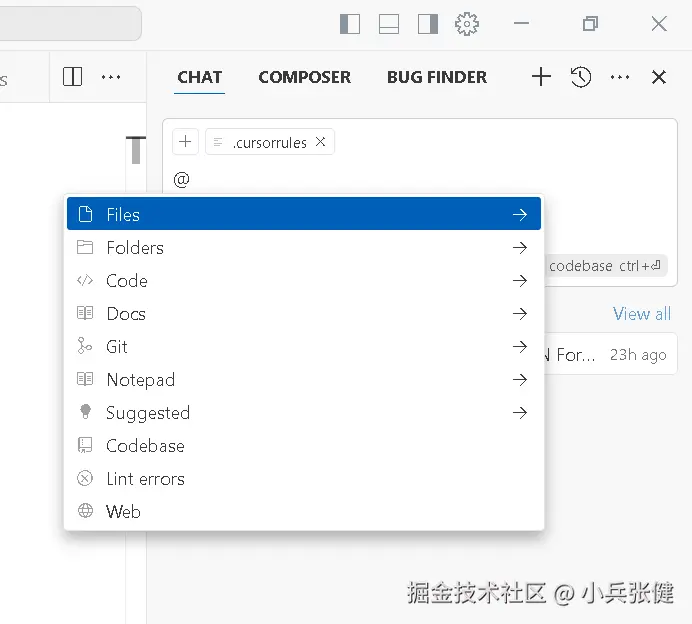Viewport: 692px width, 624px height.
Task: Restore down the window
Action: [x=590, y=23]
